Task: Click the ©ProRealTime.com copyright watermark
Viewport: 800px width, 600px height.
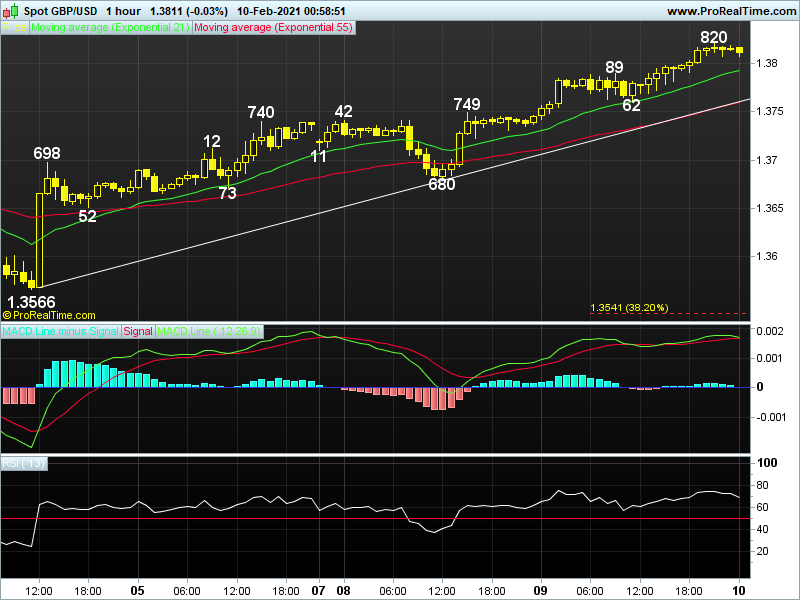Action: [49, 315]
